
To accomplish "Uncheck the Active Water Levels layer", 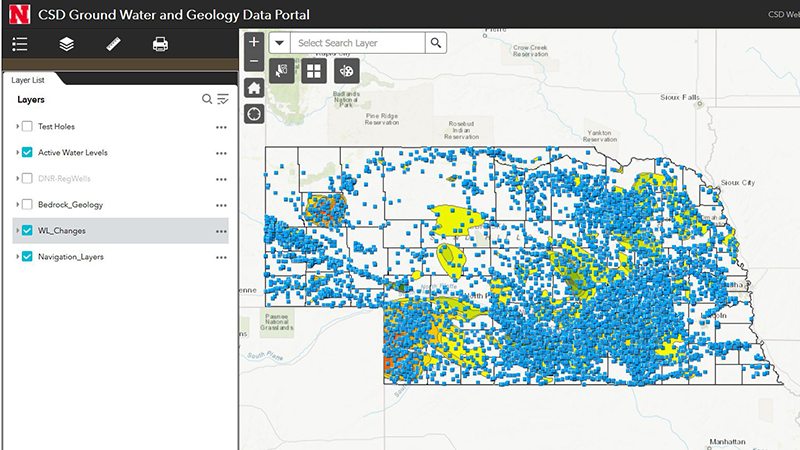I will 27,152.
